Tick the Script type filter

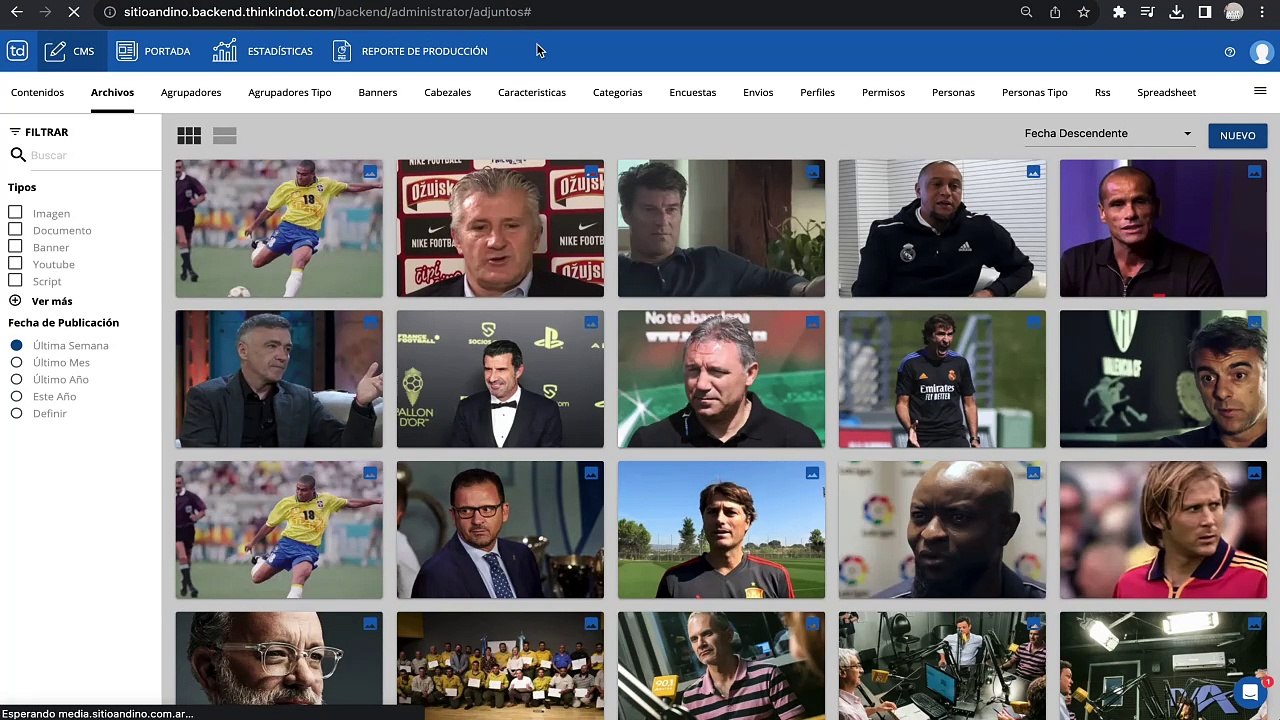[x=15, y=280]
